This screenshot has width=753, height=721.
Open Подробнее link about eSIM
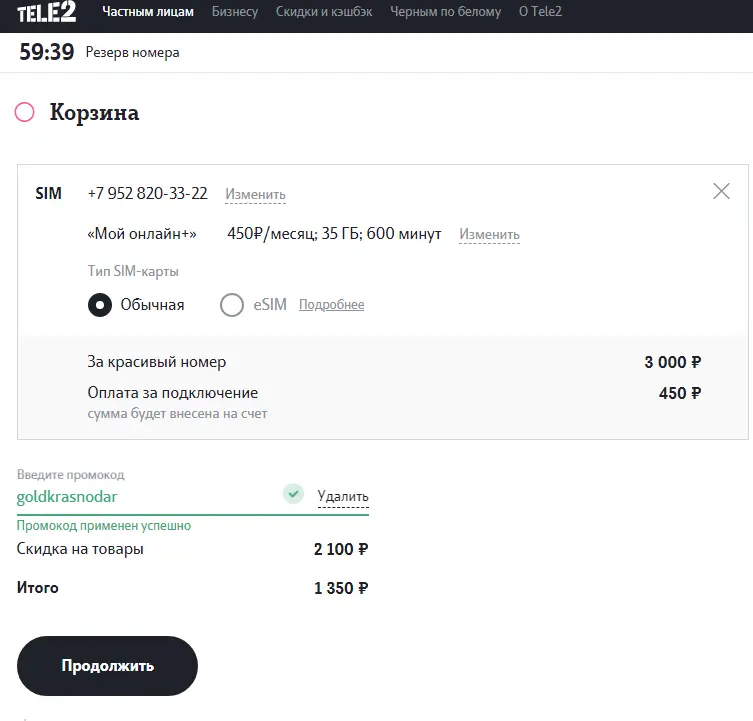(331, 305)
